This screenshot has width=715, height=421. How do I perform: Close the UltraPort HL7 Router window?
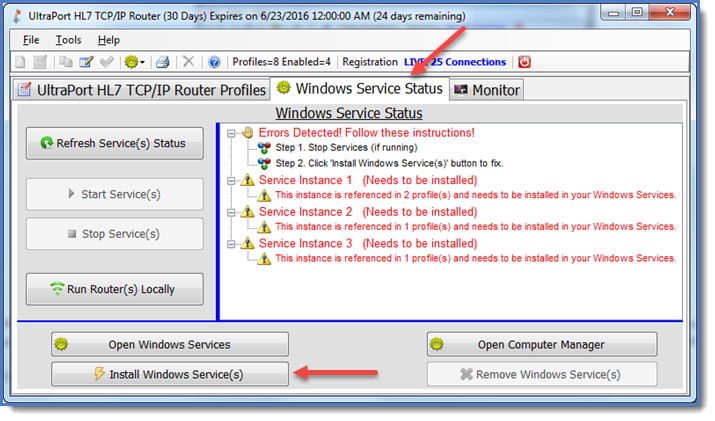coord(669,13)
